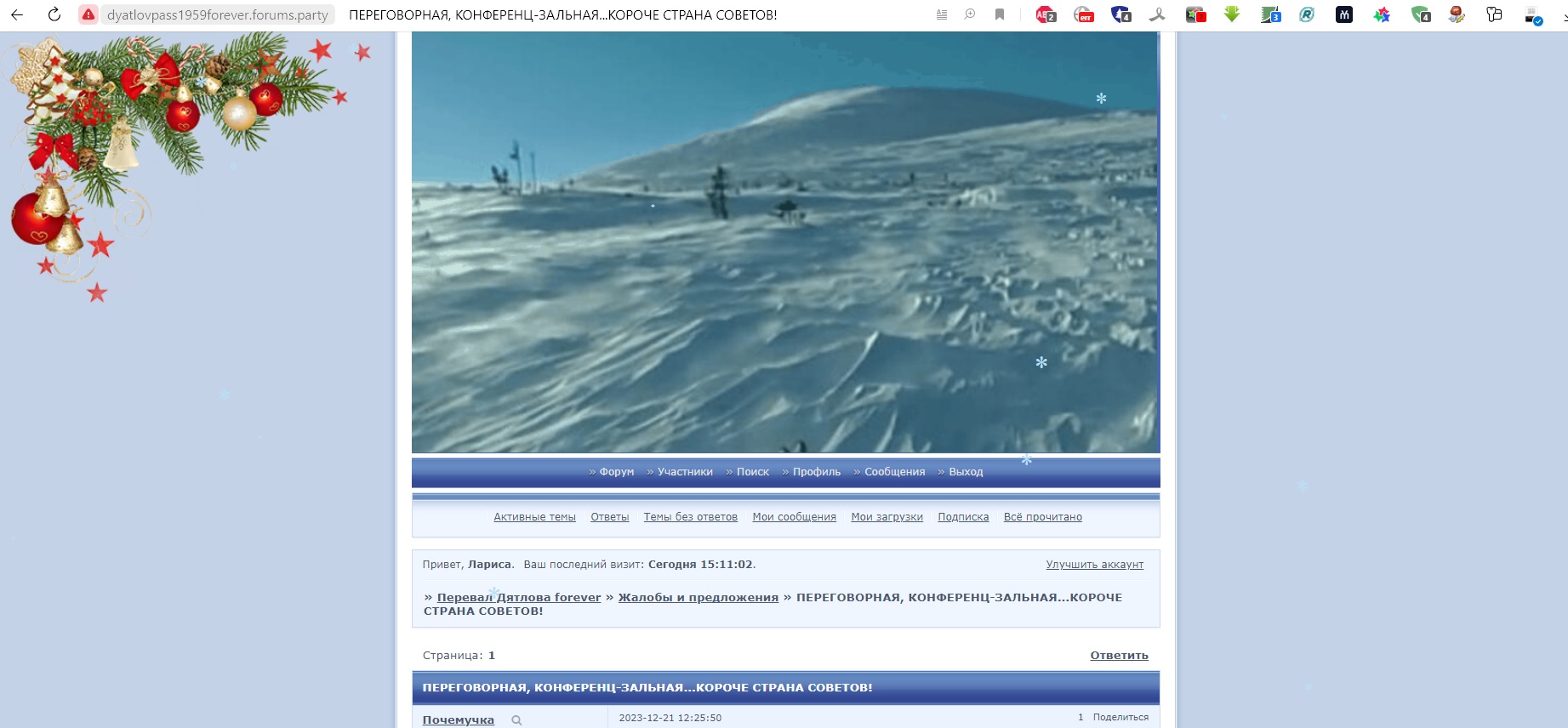
Task: Log out via the Выход menu item
Action: (966, 472)
